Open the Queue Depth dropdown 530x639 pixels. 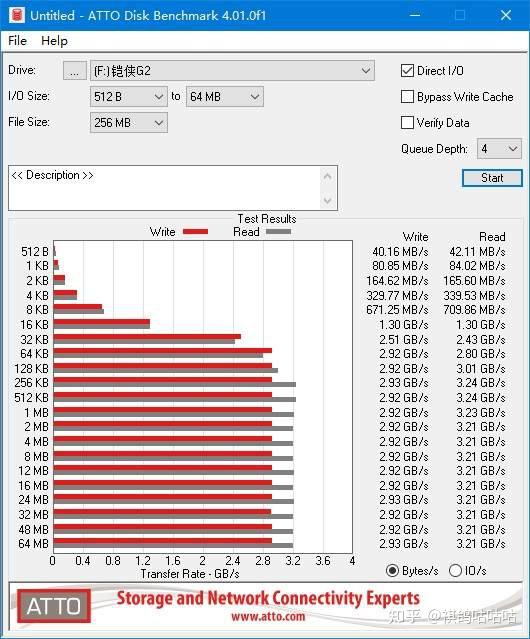point(499,149)
